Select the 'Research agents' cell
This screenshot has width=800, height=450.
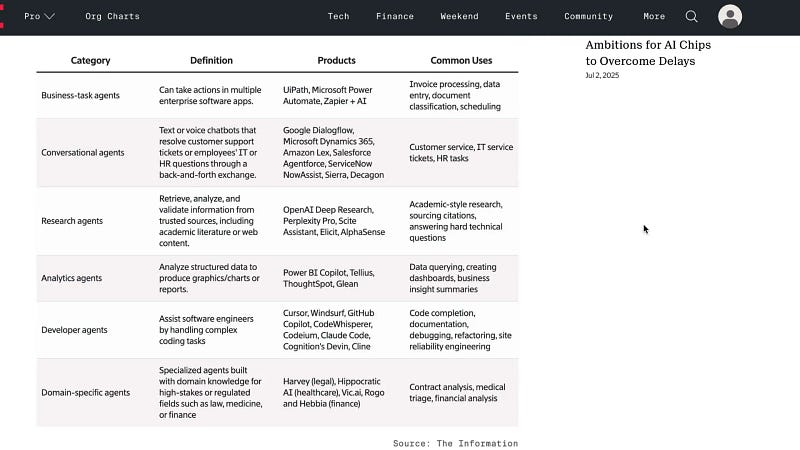pyautogui.click(x=72, y=221)
